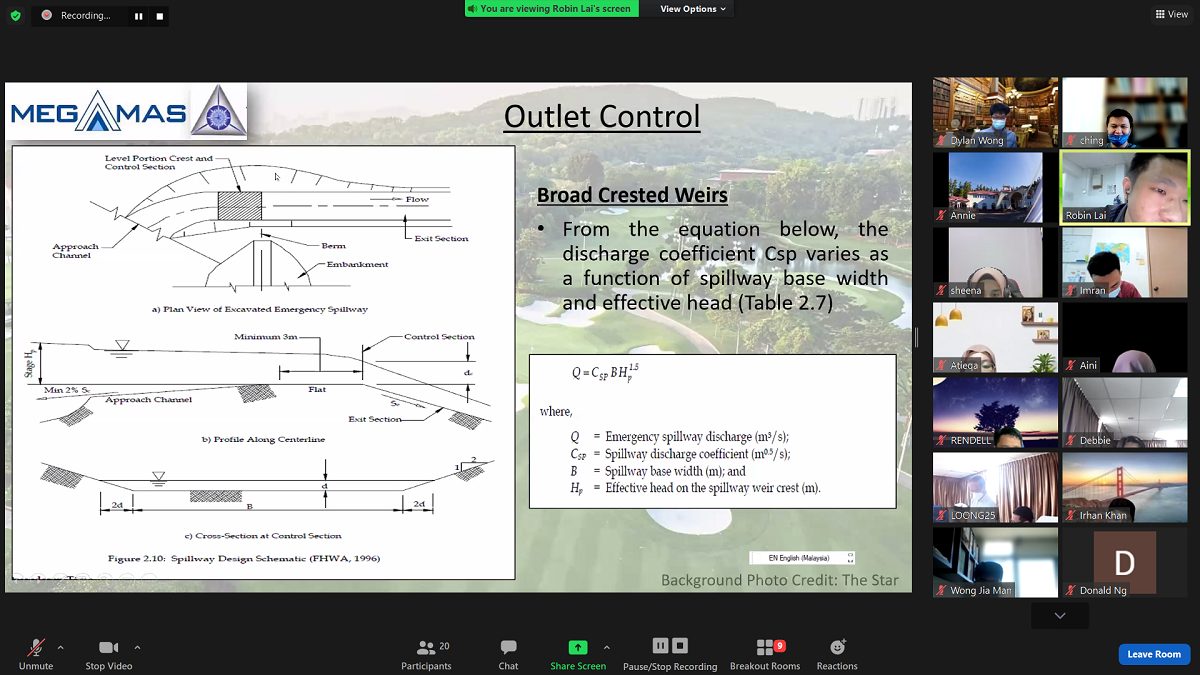Expand video options arrow next to Stop Video

[x=137, y=647]
